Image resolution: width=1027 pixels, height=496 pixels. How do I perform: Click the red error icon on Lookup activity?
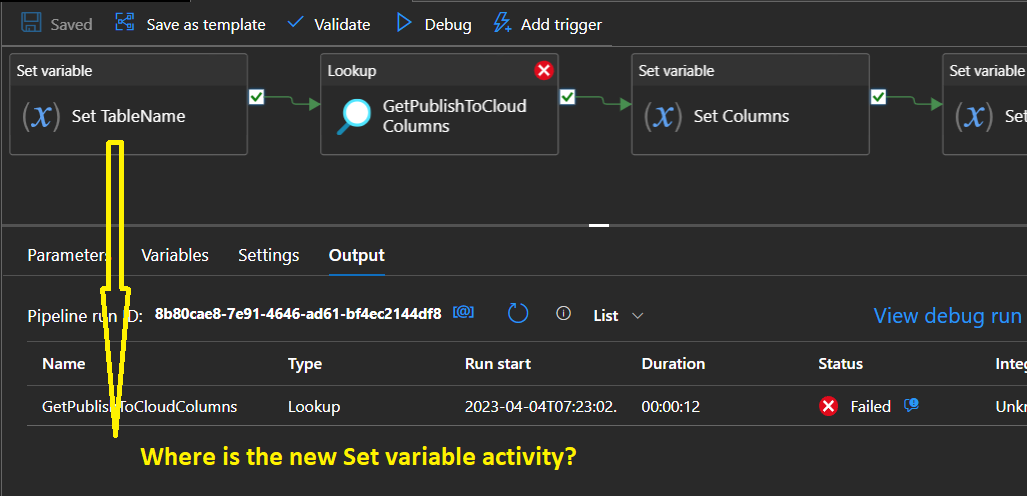click(544, 70)
